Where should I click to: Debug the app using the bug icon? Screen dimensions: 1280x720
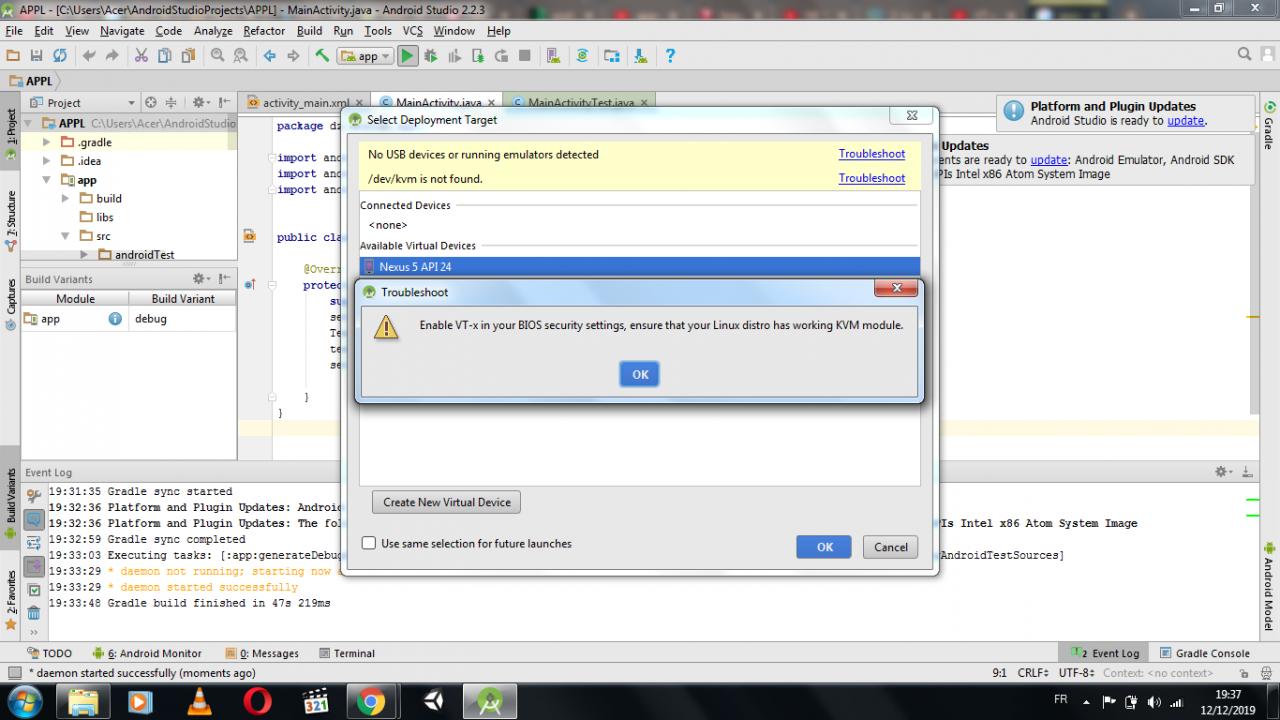pos(431,56)
